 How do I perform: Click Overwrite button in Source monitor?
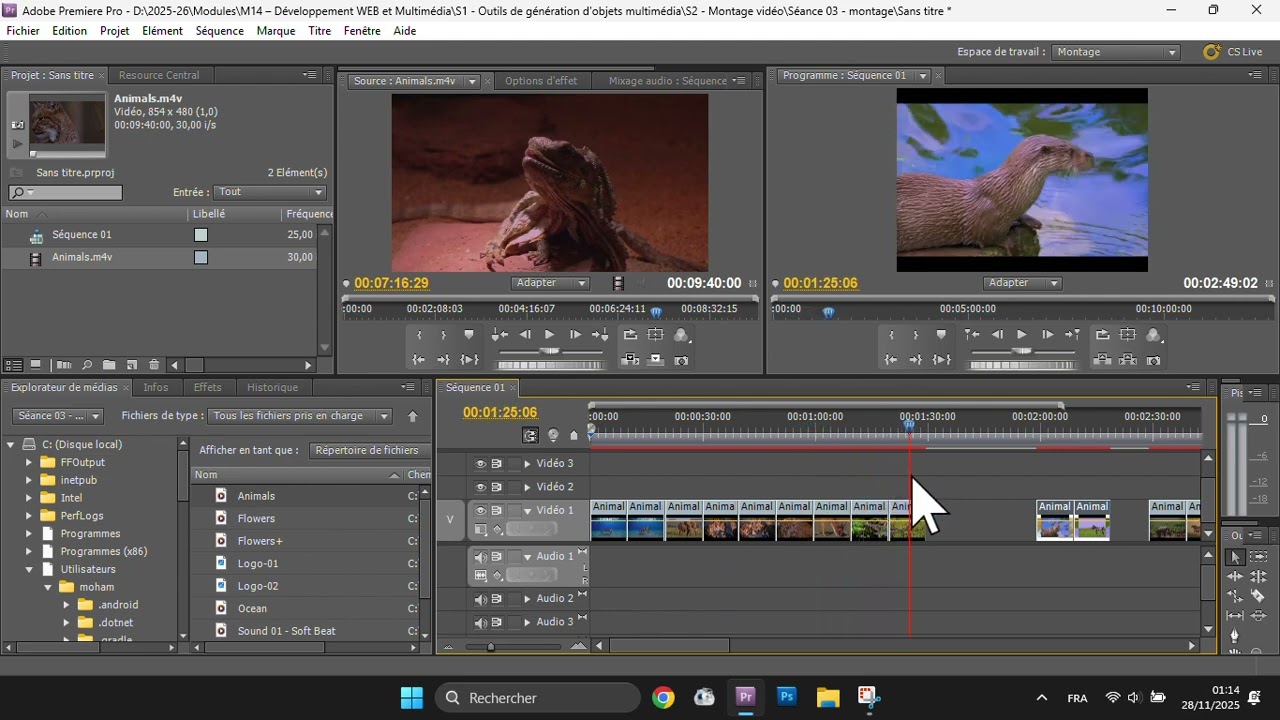coord(656,360)
